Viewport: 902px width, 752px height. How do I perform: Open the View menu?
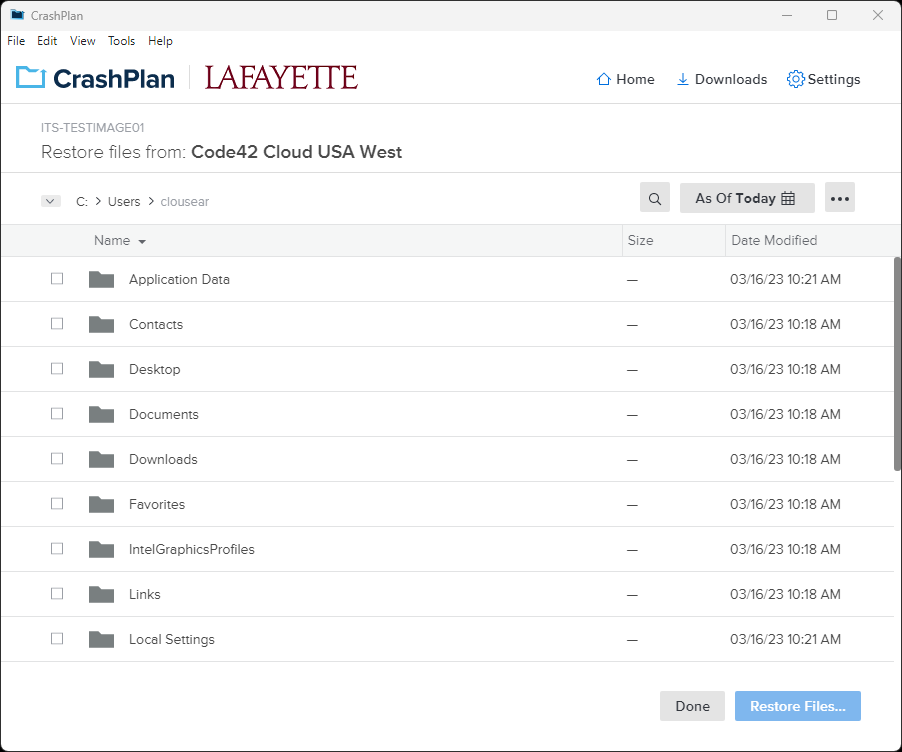pos(82,41)
